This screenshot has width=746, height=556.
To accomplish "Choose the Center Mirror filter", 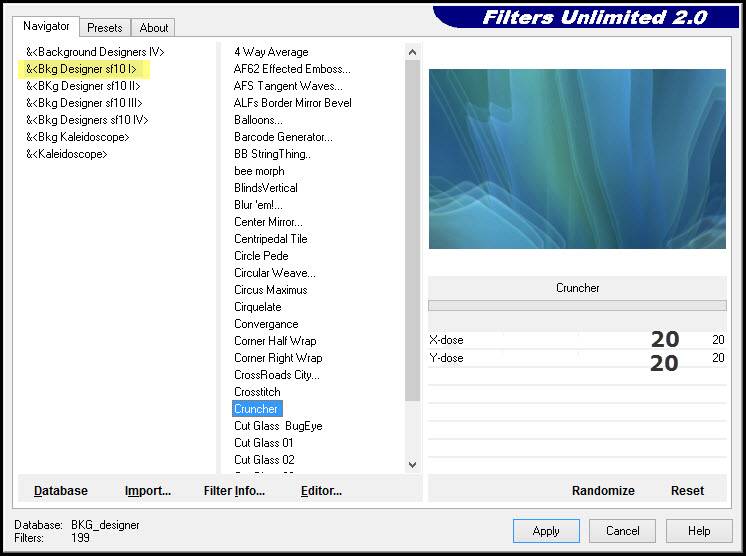I will (268, 222).
